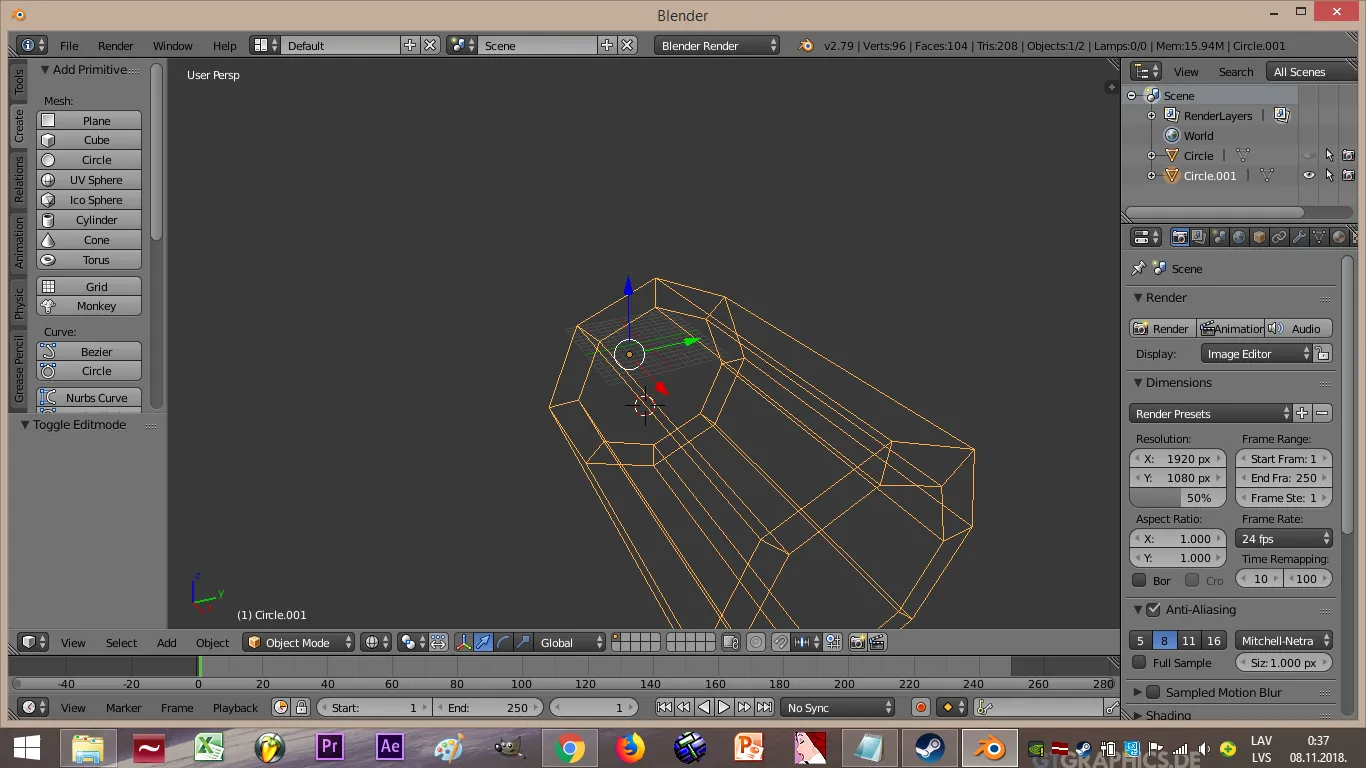Image resolution: width=1366 pixels, height=768 pixels.
Task: Disable the Anti-Aliasing checkbox
Action: point(1153,609)
